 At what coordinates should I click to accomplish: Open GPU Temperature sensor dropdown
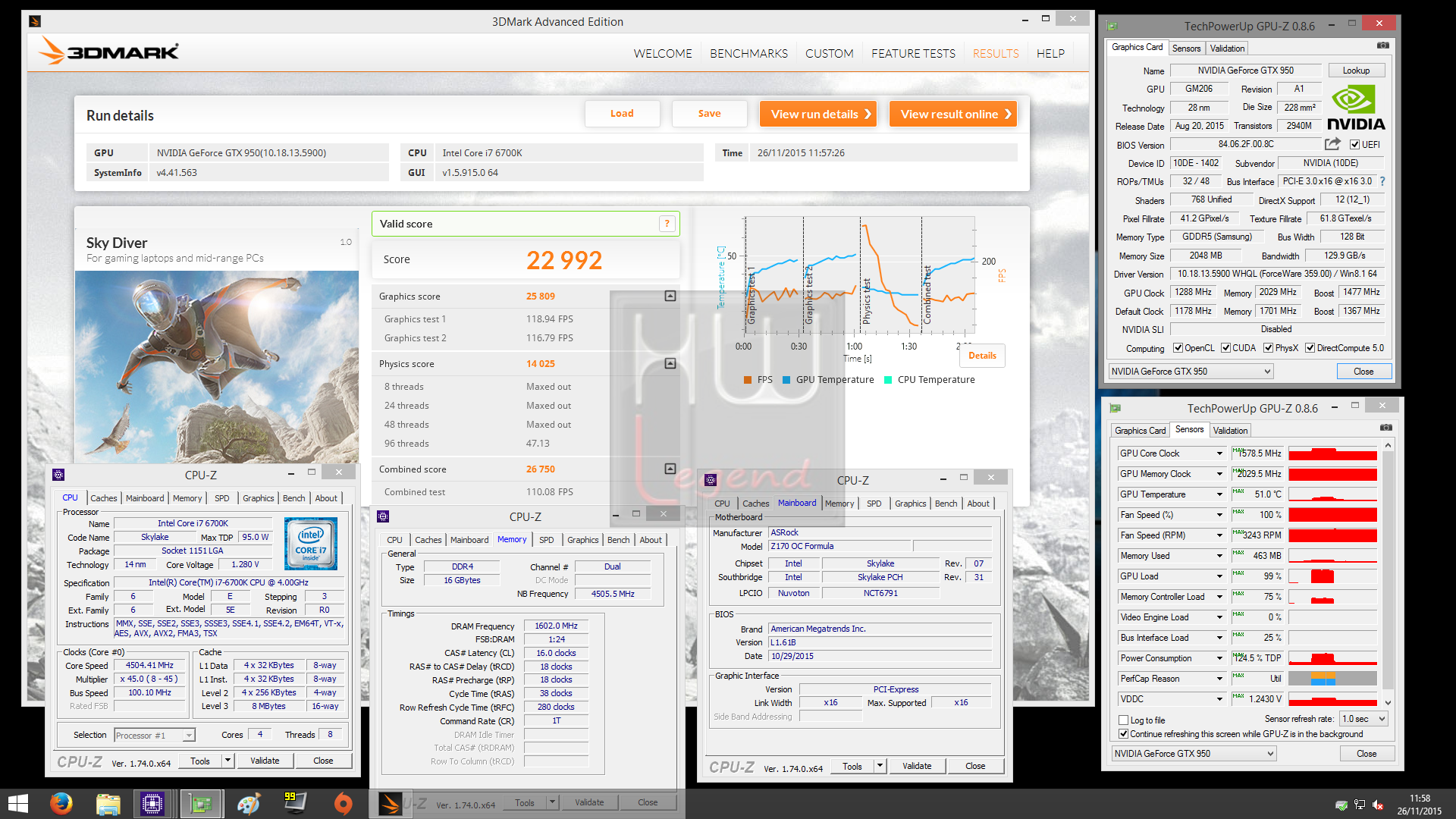(x=1219, y=494)
